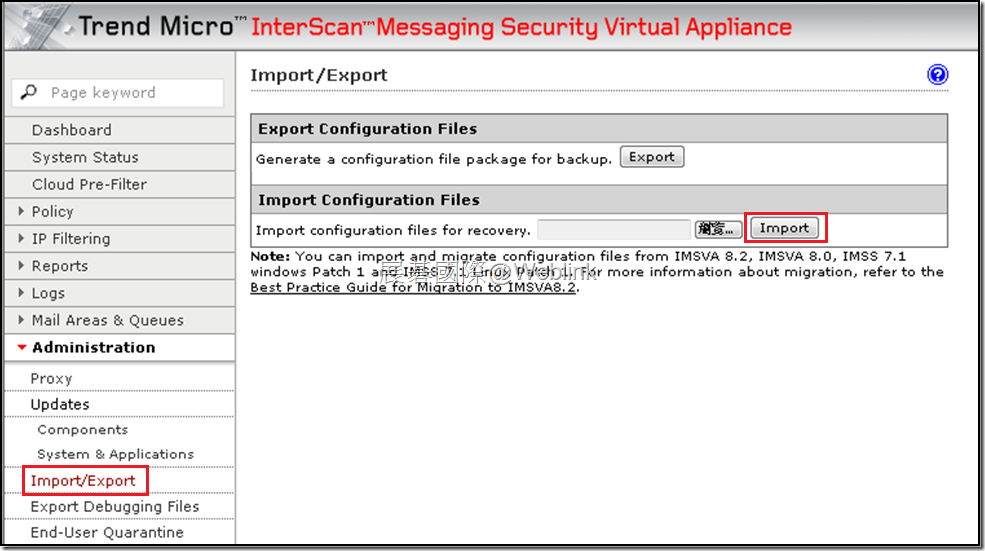Click the import file path field
The width and height of the screenshot is (985, 551).
coord(614,229)
